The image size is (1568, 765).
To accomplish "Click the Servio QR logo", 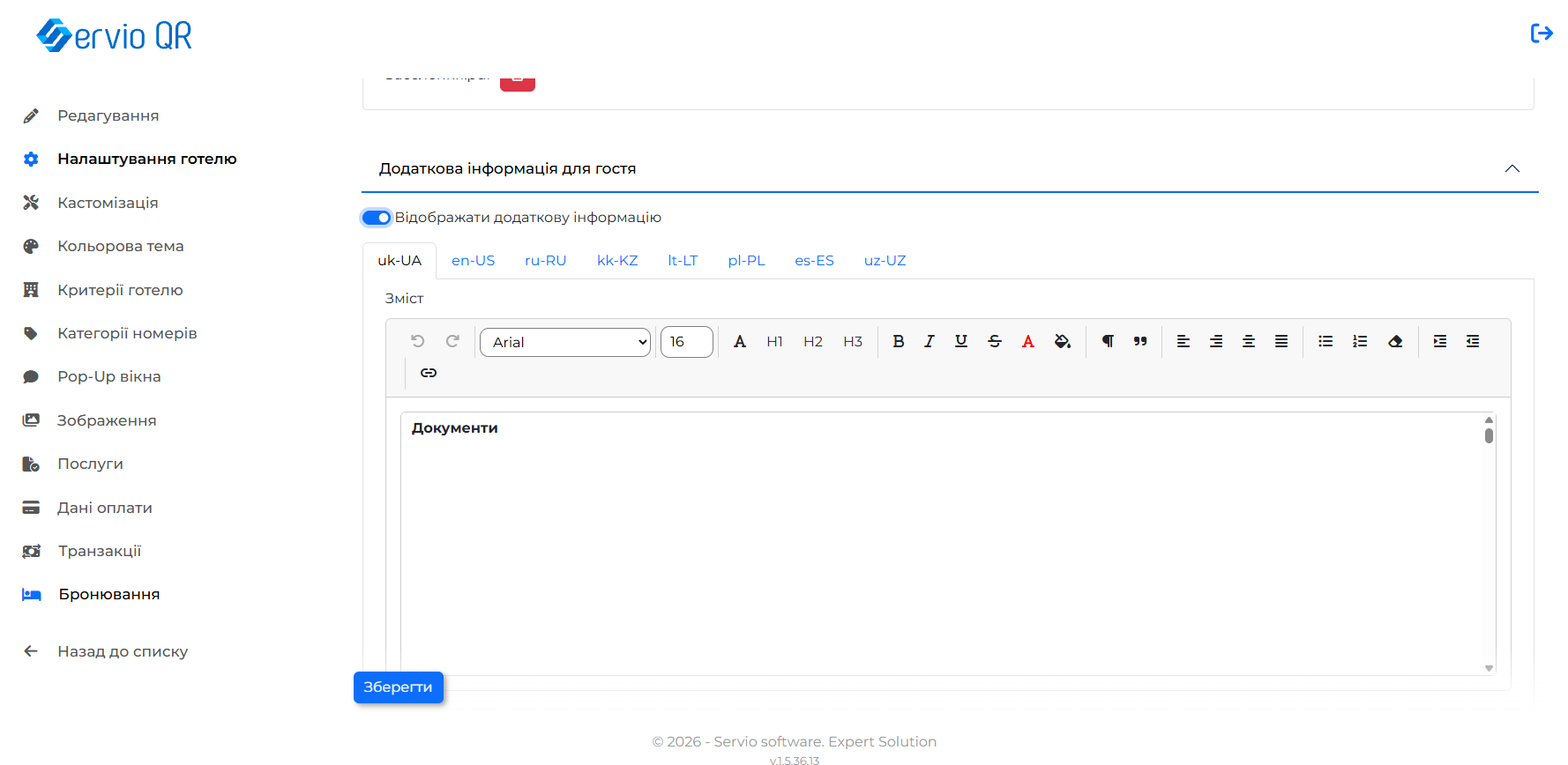I will 115,35.
